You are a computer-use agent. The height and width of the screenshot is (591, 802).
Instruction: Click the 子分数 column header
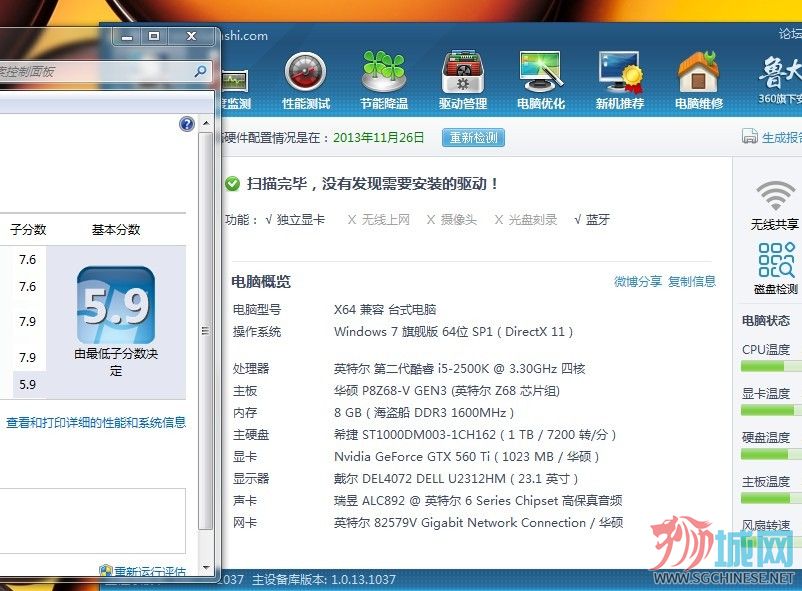[x=28, y=230]
